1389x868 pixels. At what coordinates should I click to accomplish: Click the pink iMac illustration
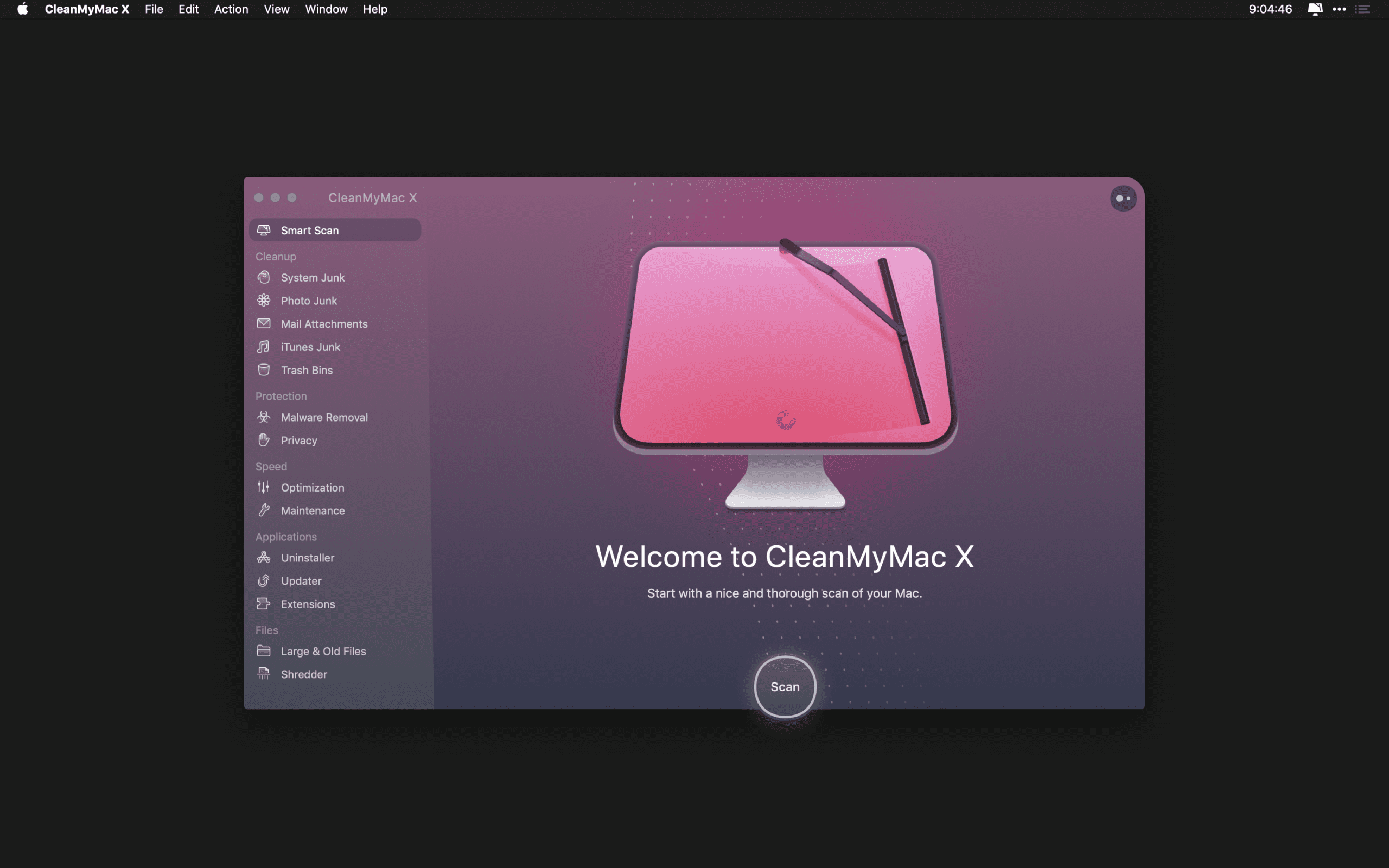(785, 373)
